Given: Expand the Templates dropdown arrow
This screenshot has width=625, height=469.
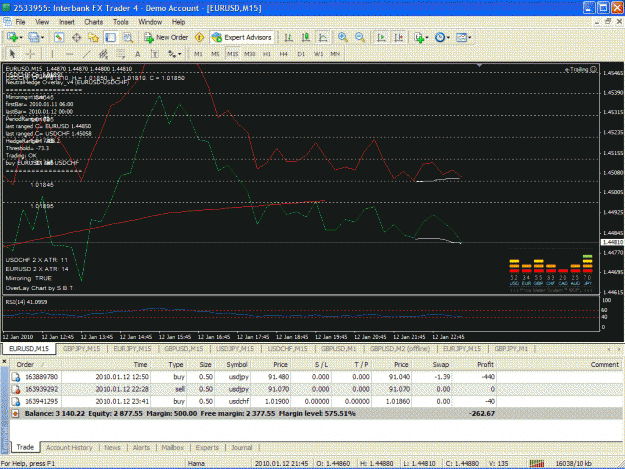Looking at the screenshot, I should coord(470,37).
